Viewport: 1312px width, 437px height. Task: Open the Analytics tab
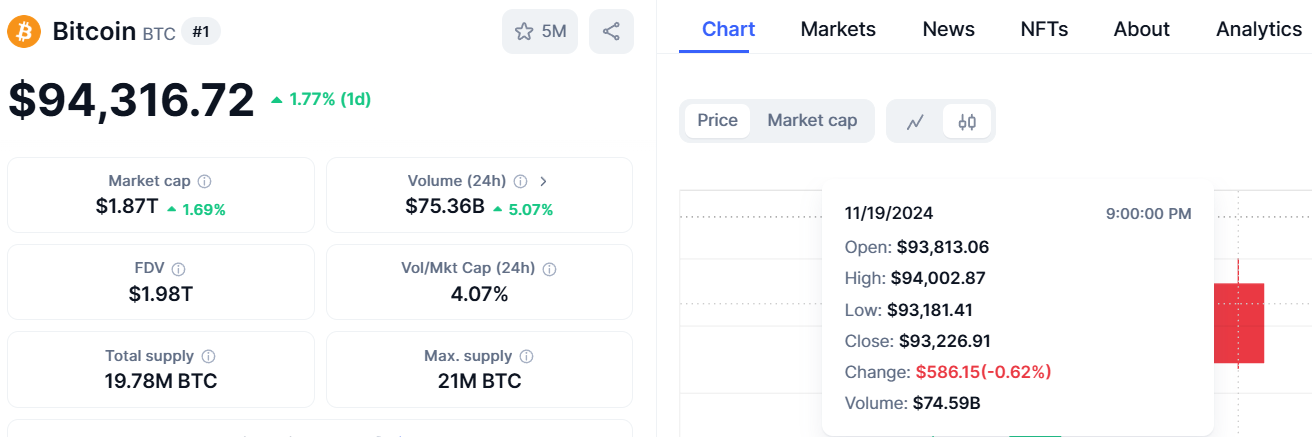click(x=1259, y=29)
